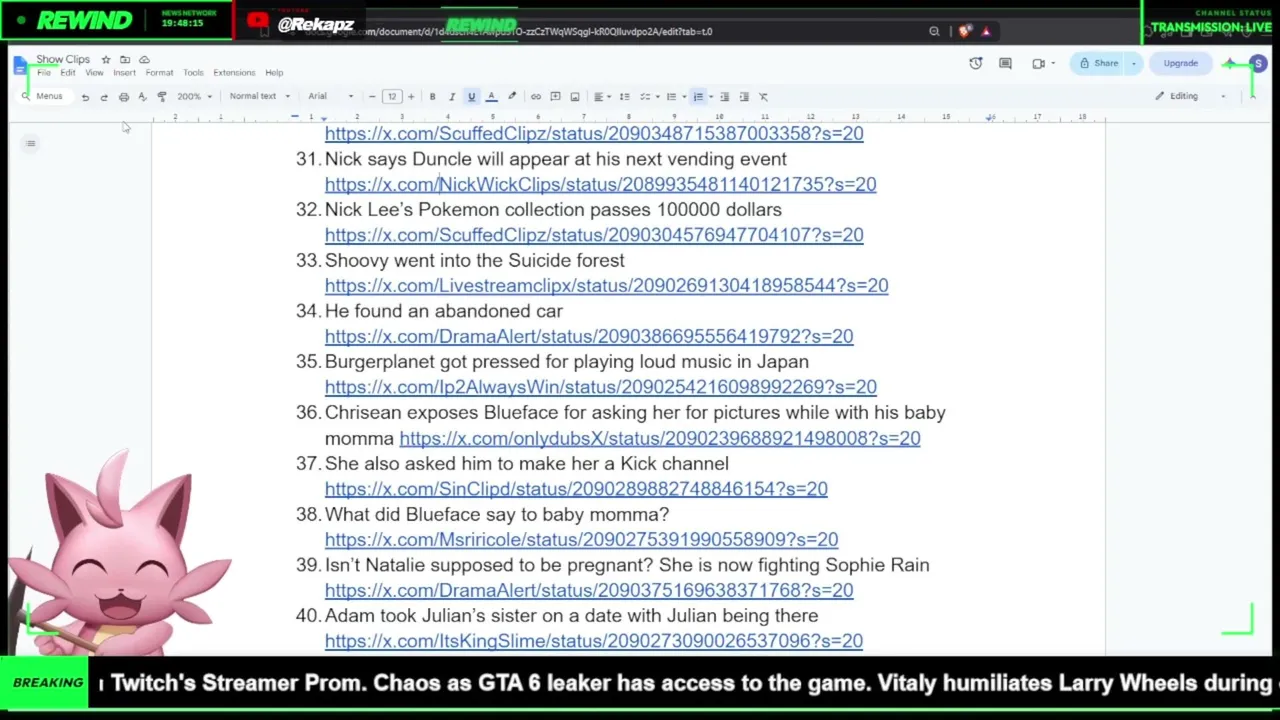The image size is (1280, 720).
Task: Open the onlydubsX status link
Action: click(x=660, y=438)
